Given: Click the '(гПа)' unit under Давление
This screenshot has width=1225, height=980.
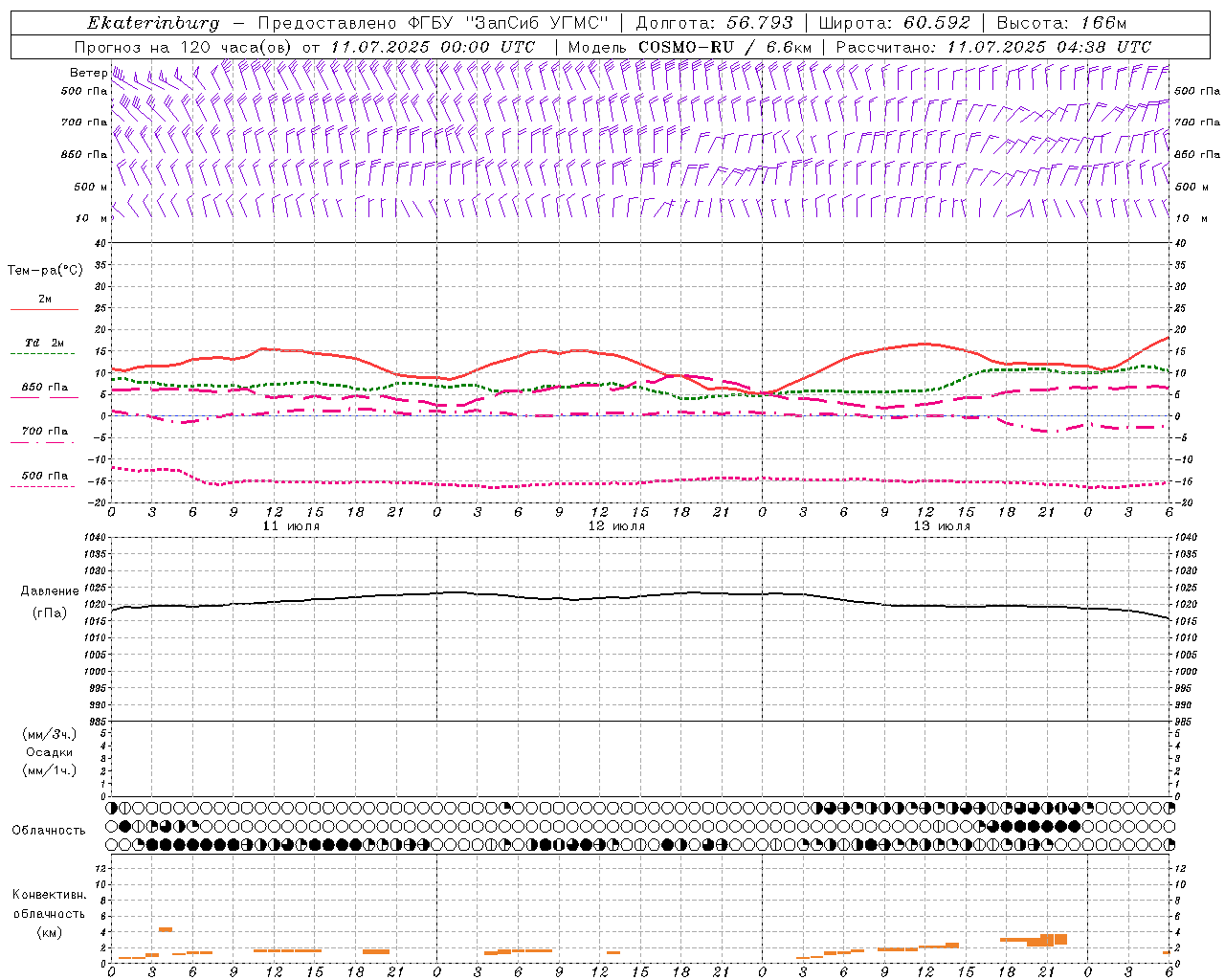Looking at the screenshot, I should tap(49, 612).
